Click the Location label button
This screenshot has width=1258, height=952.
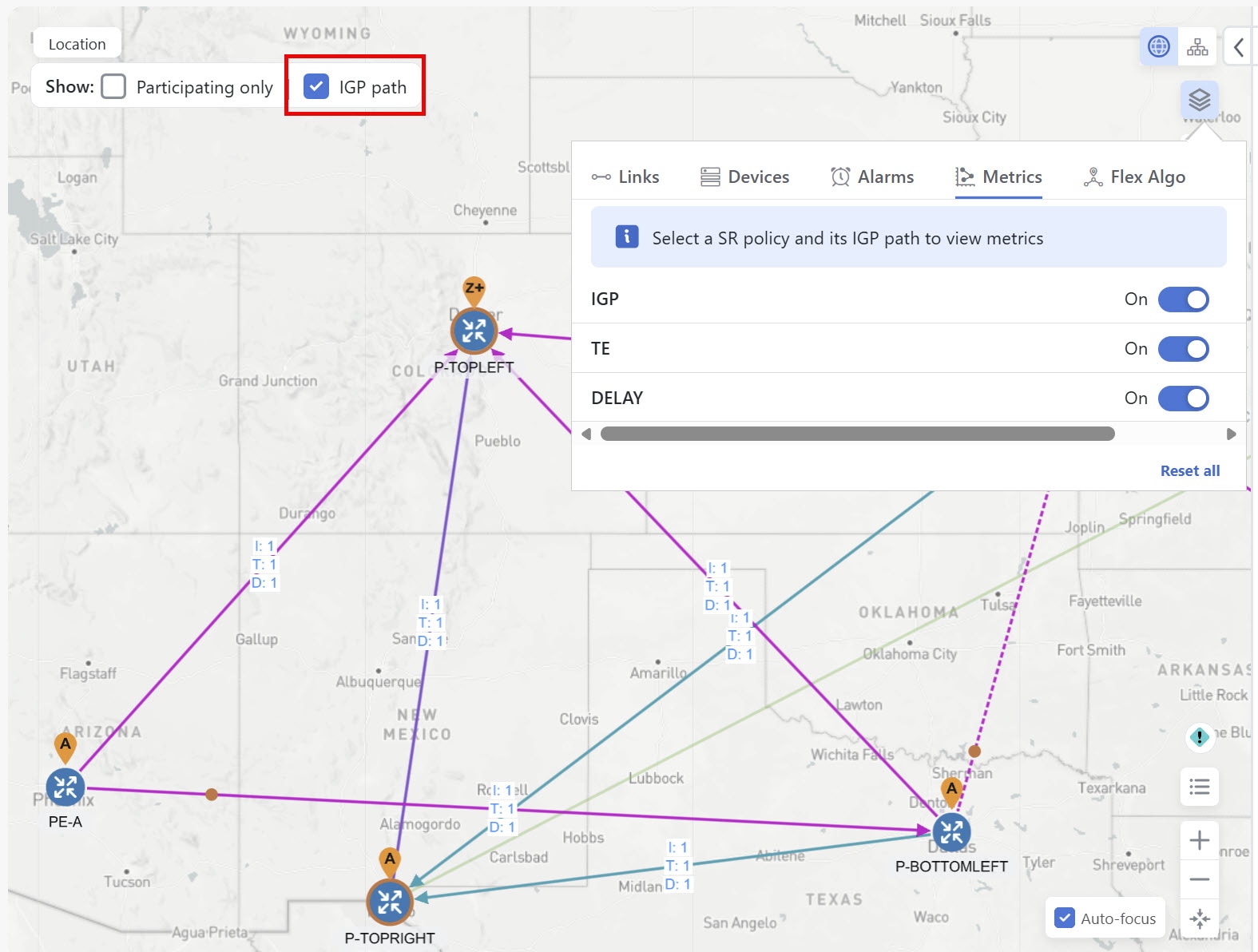tap(77, 44)
